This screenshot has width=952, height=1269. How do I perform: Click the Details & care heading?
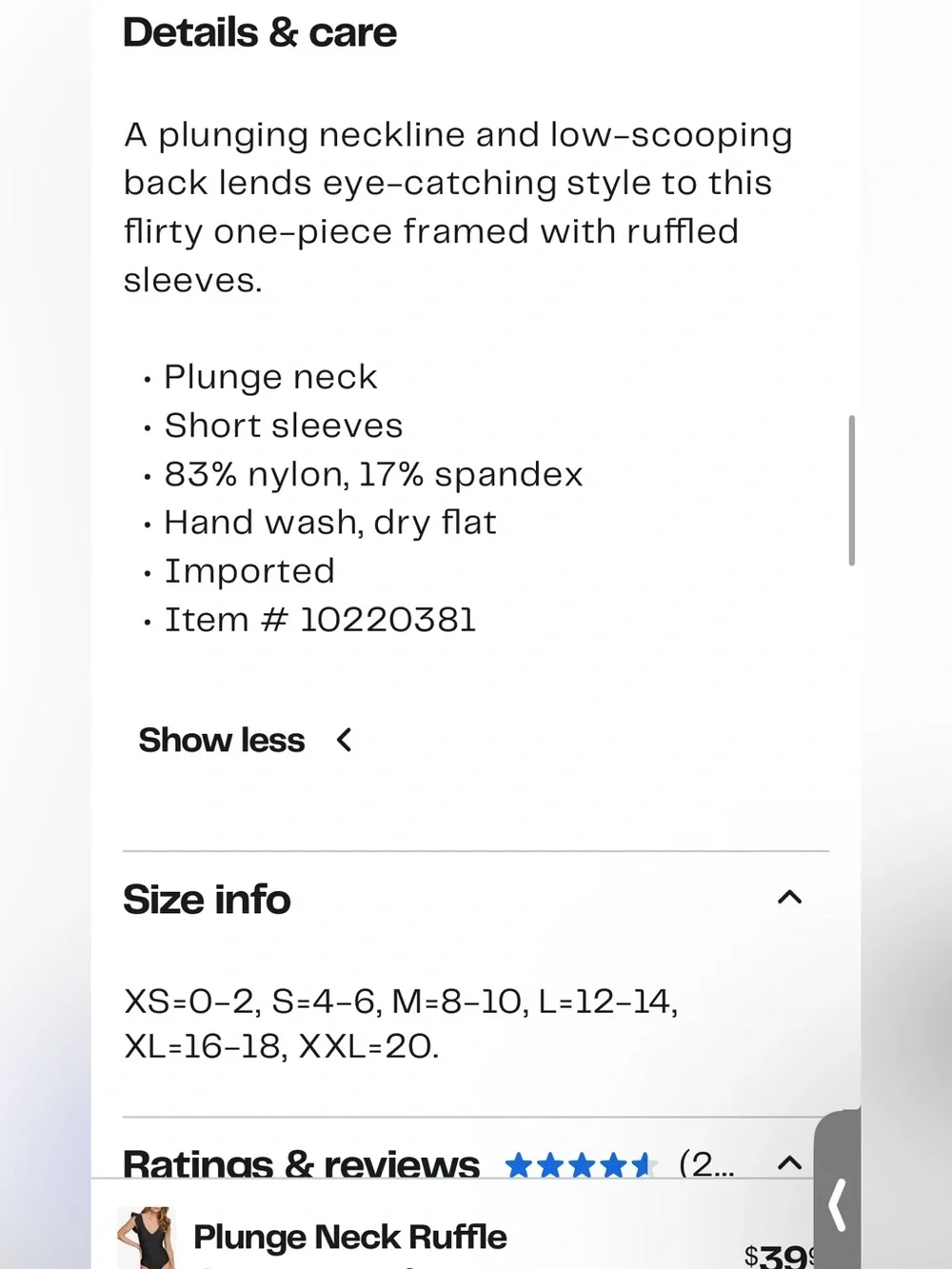pyautogui.click(x=260, y=32)
